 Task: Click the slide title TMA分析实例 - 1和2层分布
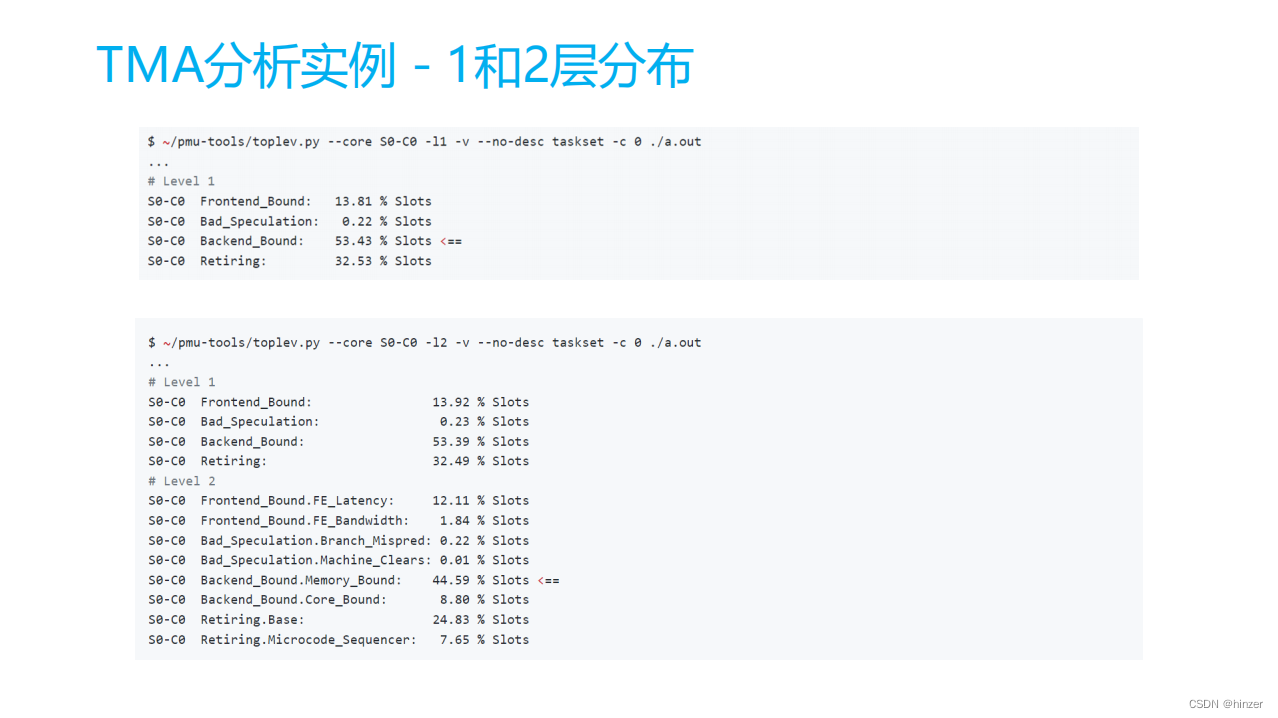[x=394, y=64]
